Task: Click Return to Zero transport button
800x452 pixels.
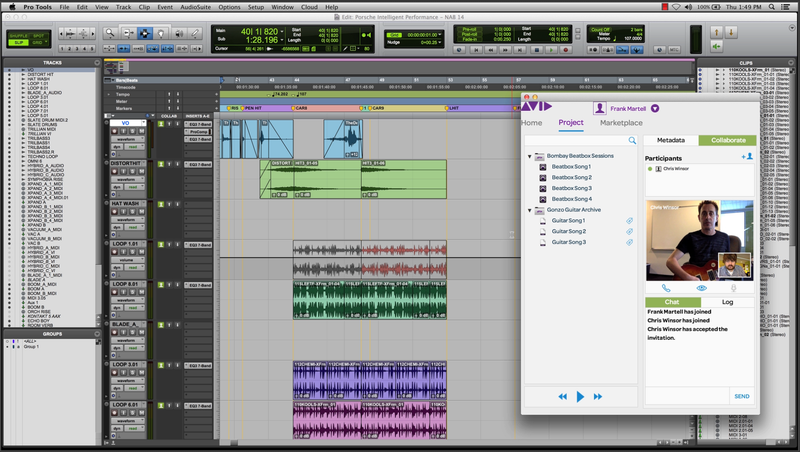Action: point(476,49)
